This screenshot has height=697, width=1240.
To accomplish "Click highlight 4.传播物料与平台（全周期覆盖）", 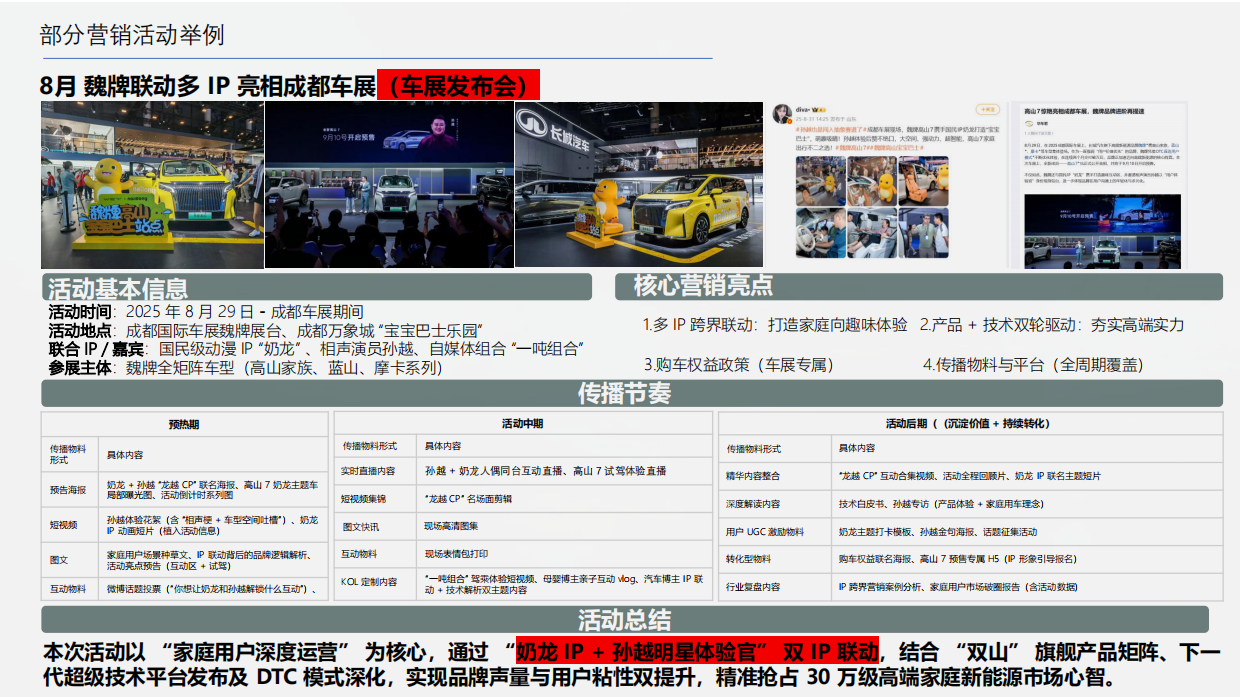I will (x=1034, y=365).
